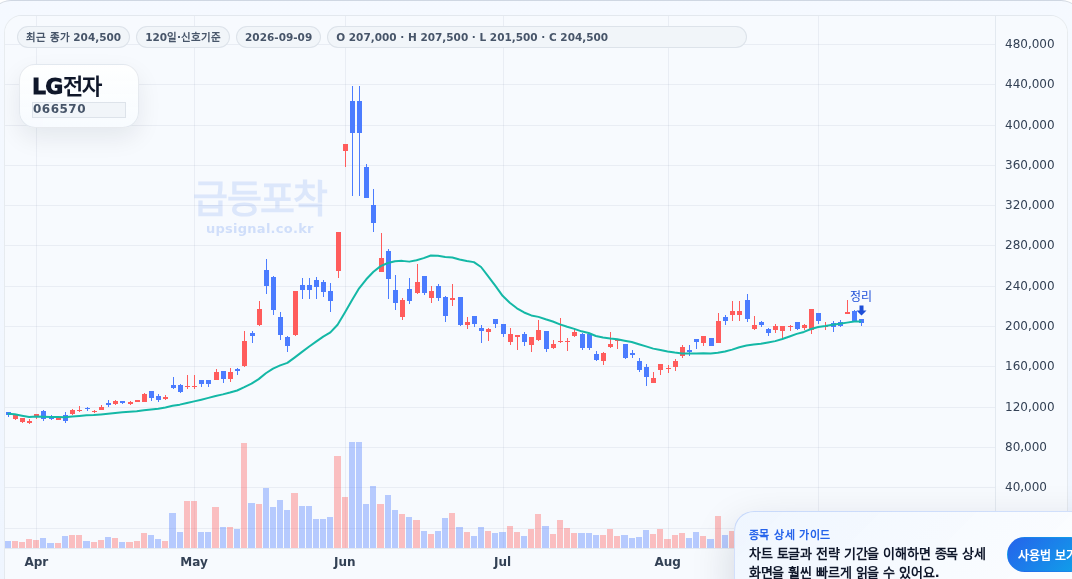Click the stock code 066570 field
The width and height of the screenshot is (1072, 579).
(79, 109)
